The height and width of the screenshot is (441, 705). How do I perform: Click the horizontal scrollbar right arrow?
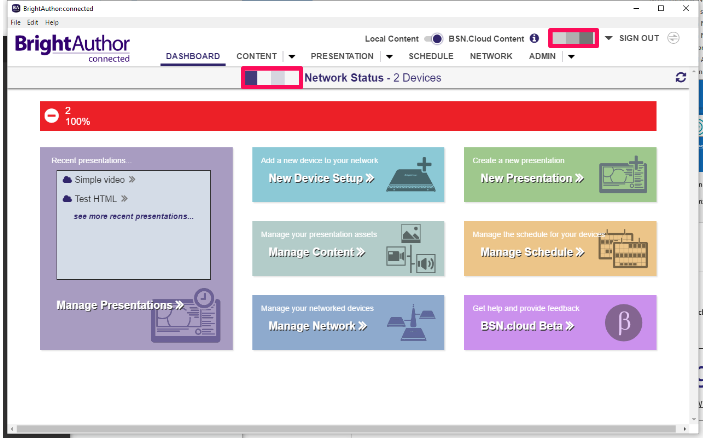click(685, 429)
